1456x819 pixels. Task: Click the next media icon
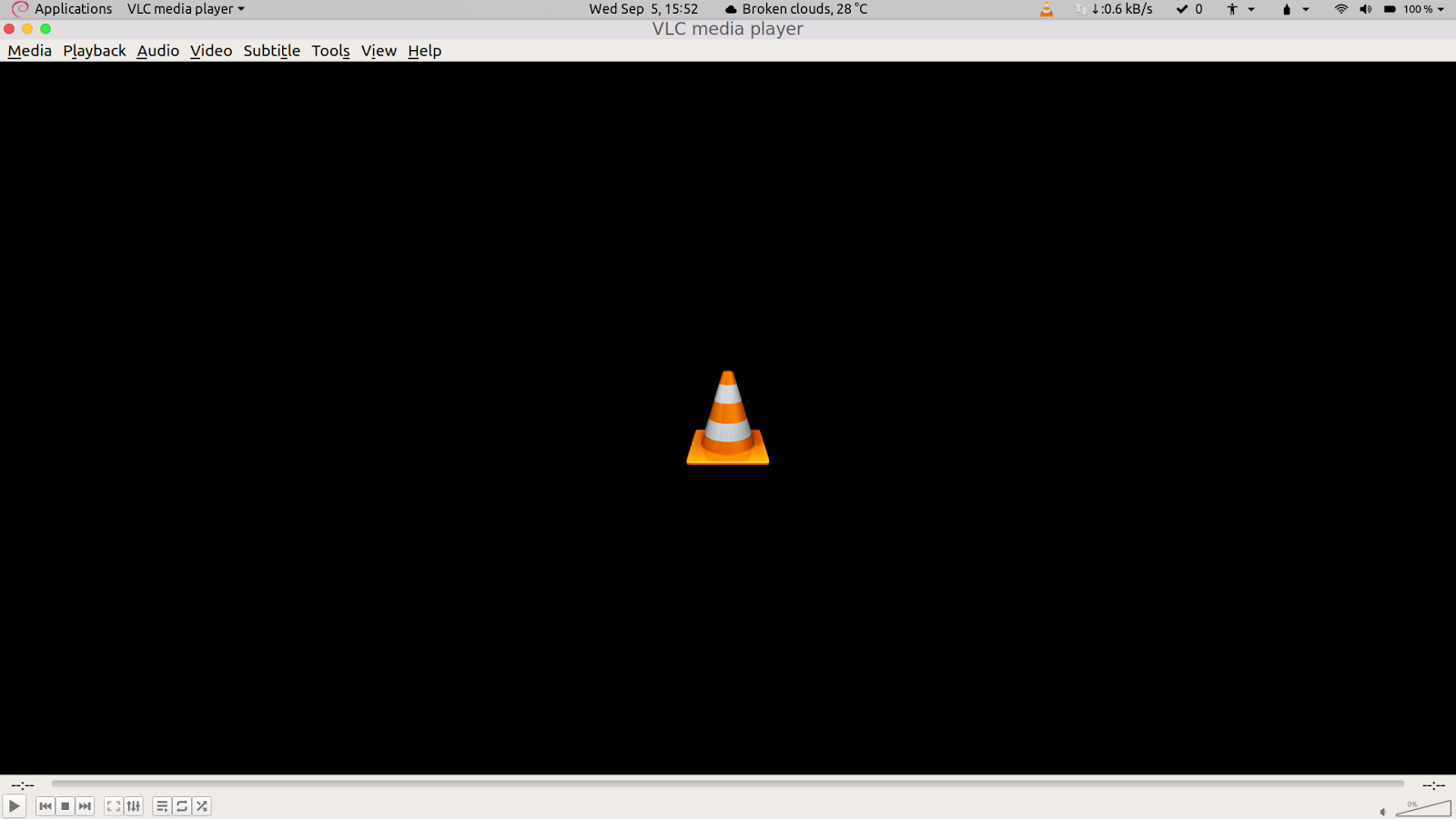84,806
